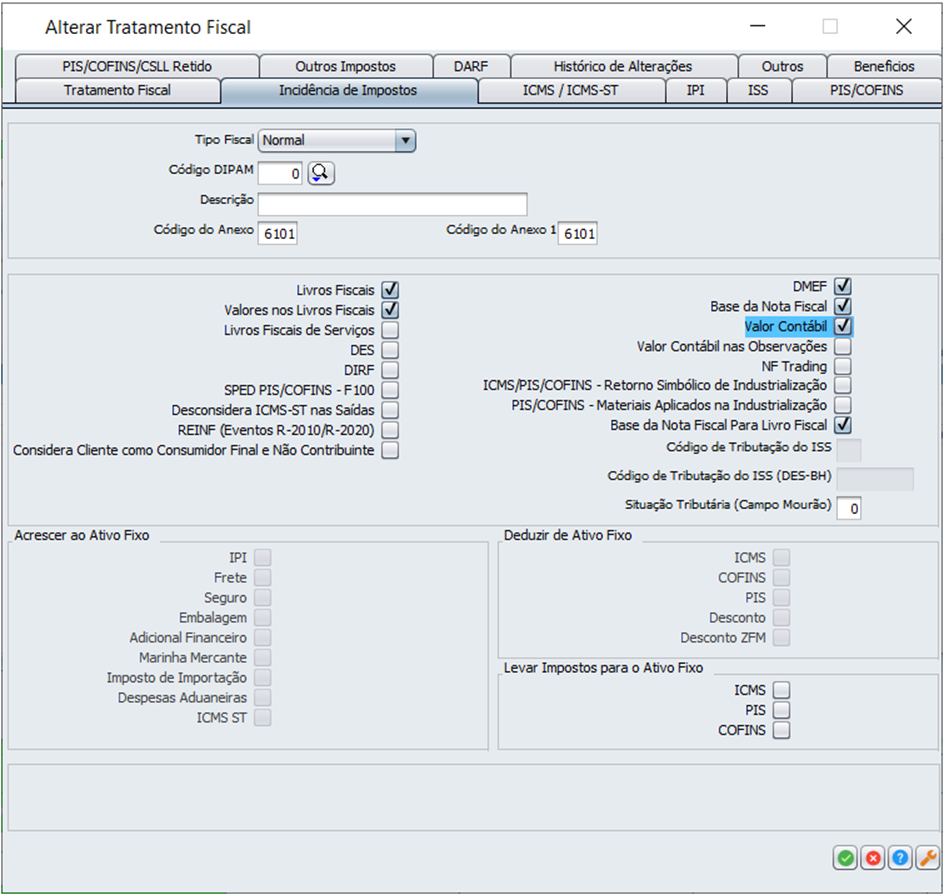Tick Materiais Aplicados na Industrialização checkbox
This screenshot has width=944, height=895.
point(843,405)
